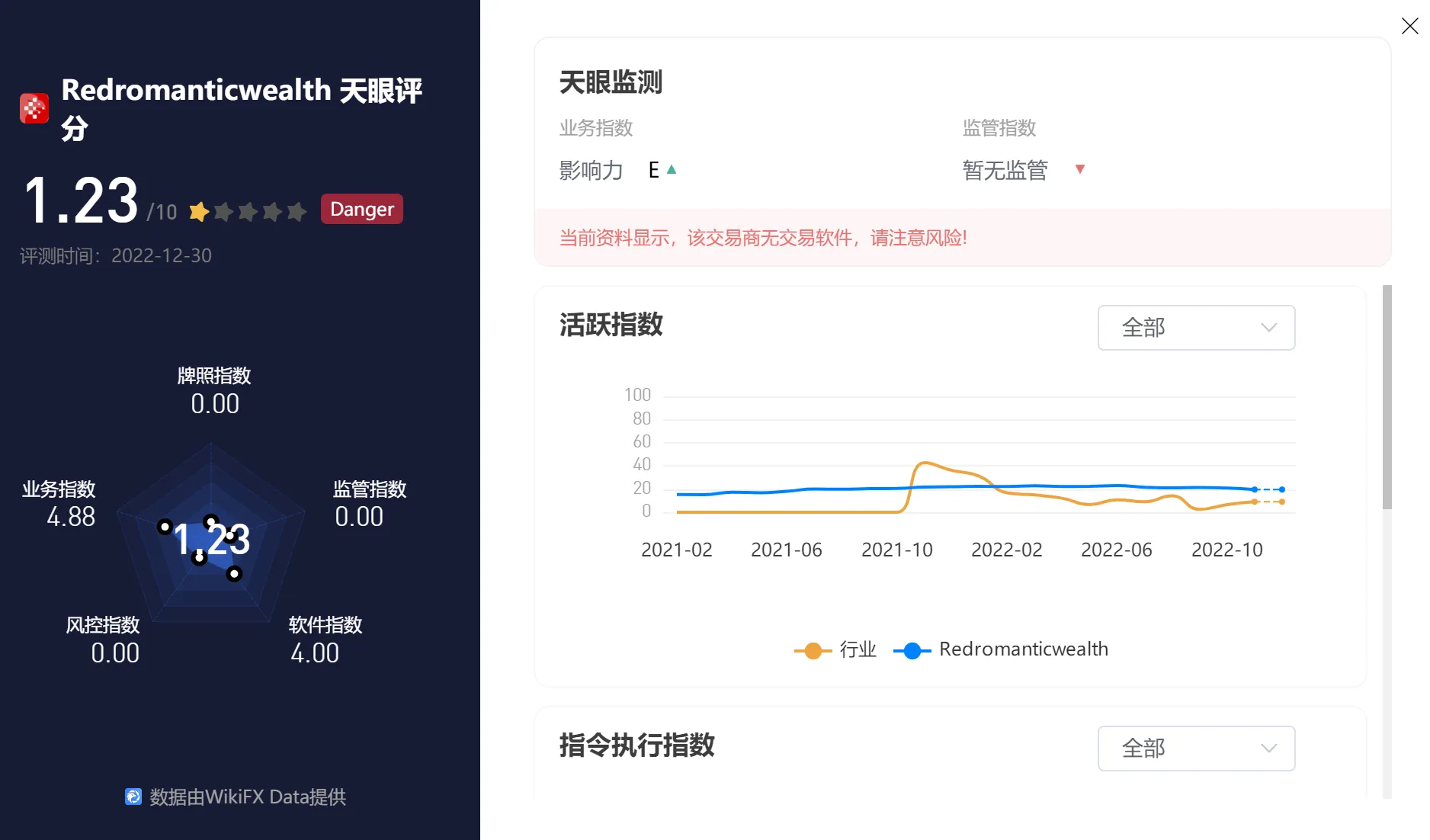This screenshot has width=1430, height=840.
Task: Click the Redromanticwealth red logo icon
Action: pos(34,108)
